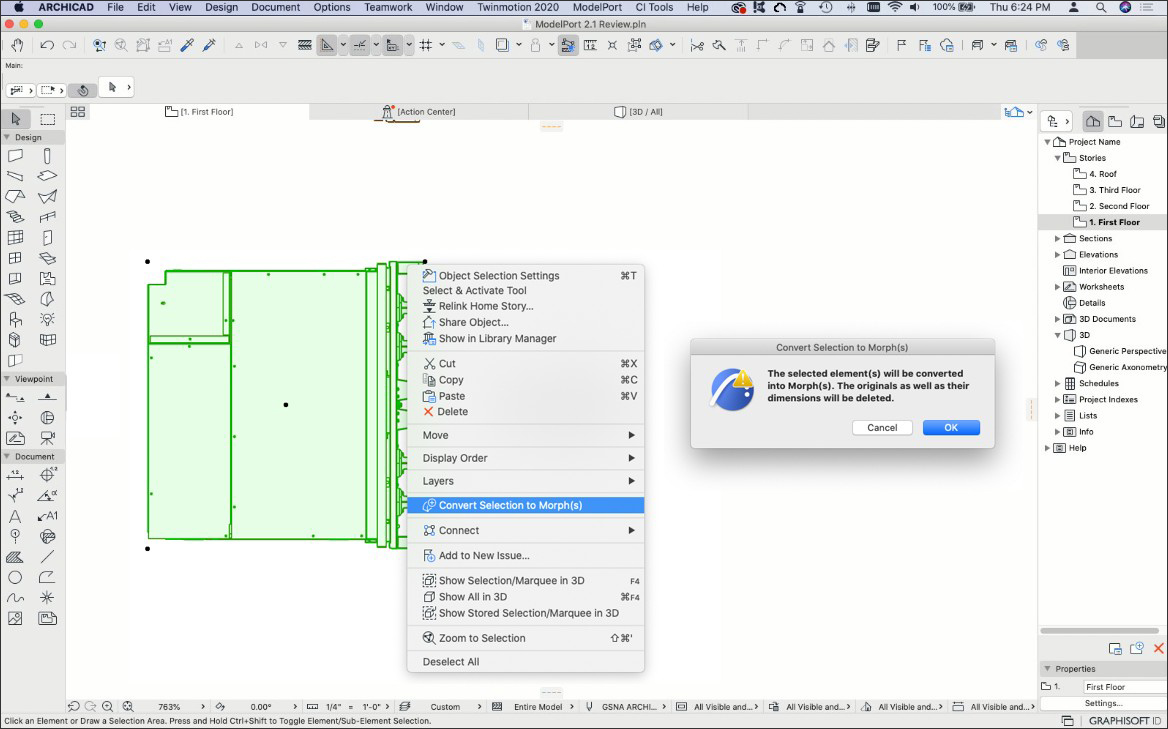1168x729 pixels.
Task: Activate the Roof tool
Action: (x=15, y=197)
